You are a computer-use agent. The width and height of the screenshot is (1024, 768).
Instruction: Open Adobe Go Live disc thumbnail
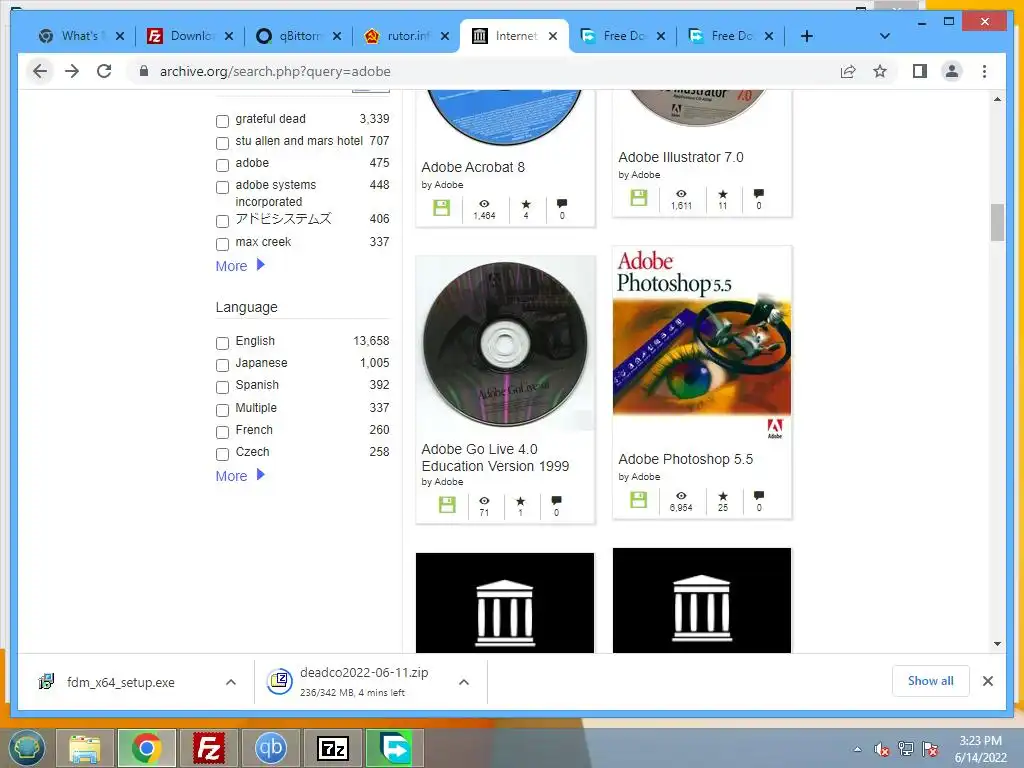505,344
